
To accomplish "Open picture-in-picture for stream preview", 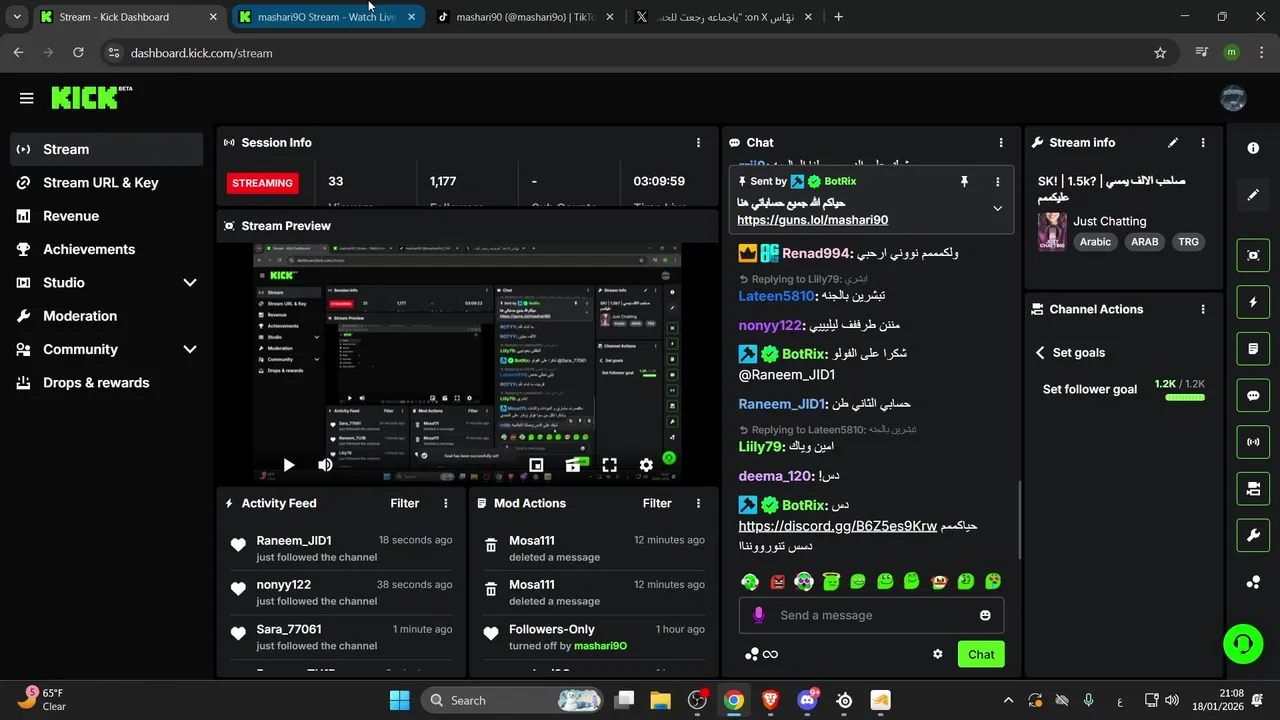I will pyautogui.click(x=536, y=465).
